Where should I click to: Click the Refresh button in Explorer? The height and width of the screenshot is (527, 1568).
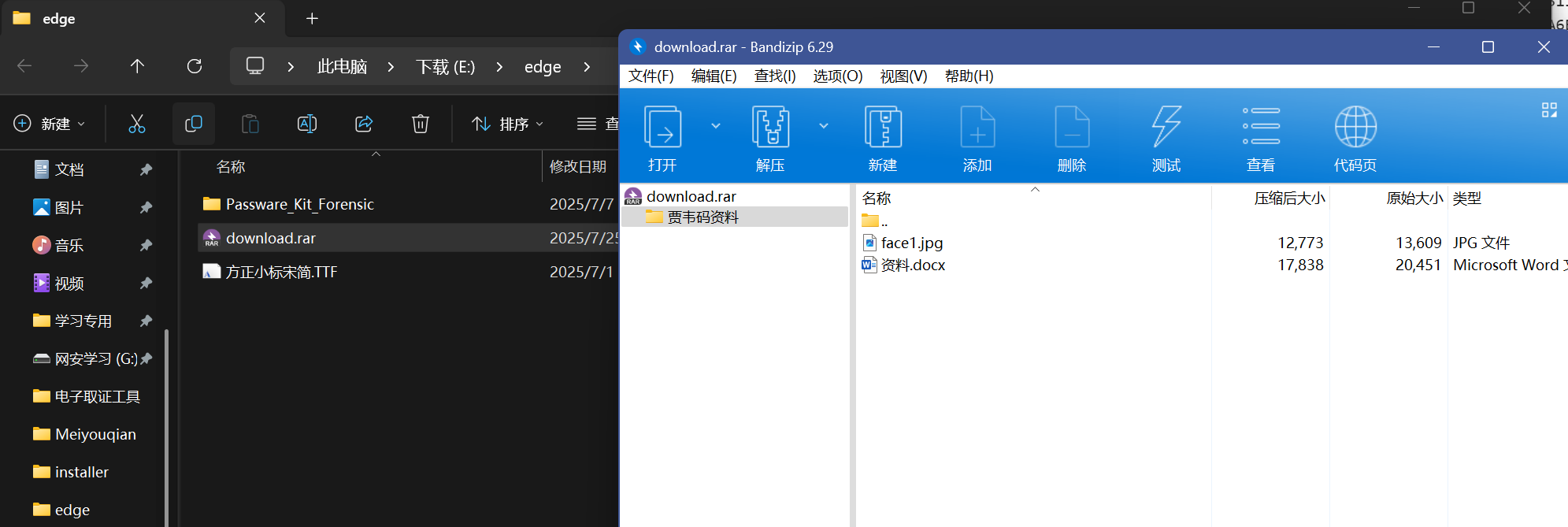coord(195,66)
